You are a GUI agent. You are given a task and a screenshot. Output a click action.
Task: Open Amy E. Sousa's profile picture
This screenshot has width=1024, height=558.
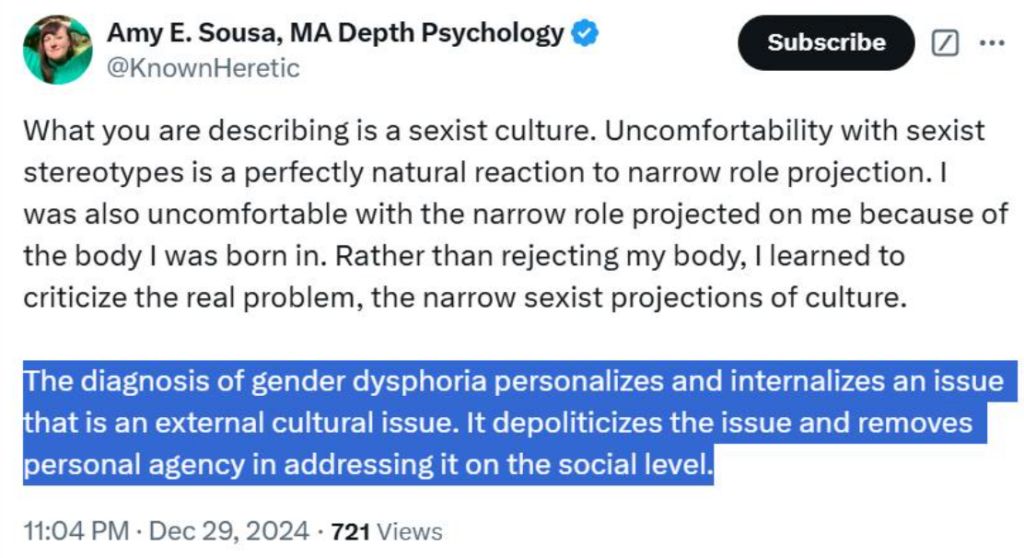[x=57, y=50]
